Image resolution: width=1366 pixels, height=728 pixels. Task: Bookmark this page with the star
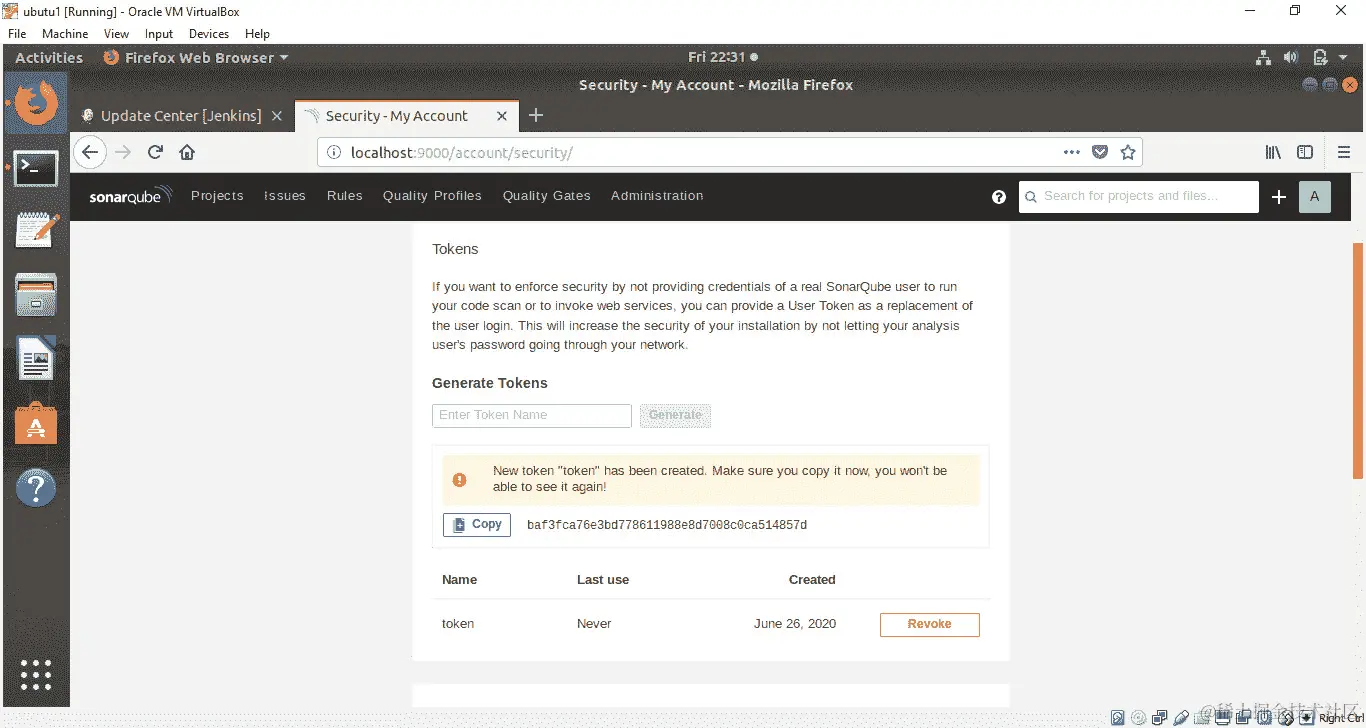pyautogui.click(x=1128, y=152)
